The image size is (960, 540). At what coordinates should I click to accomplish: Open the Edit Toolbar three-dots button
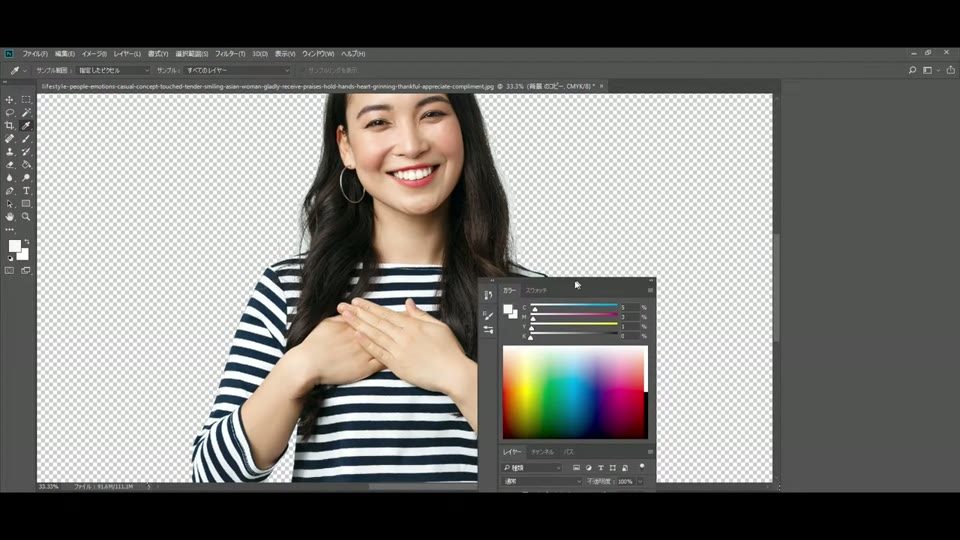[x=9, y=230]
